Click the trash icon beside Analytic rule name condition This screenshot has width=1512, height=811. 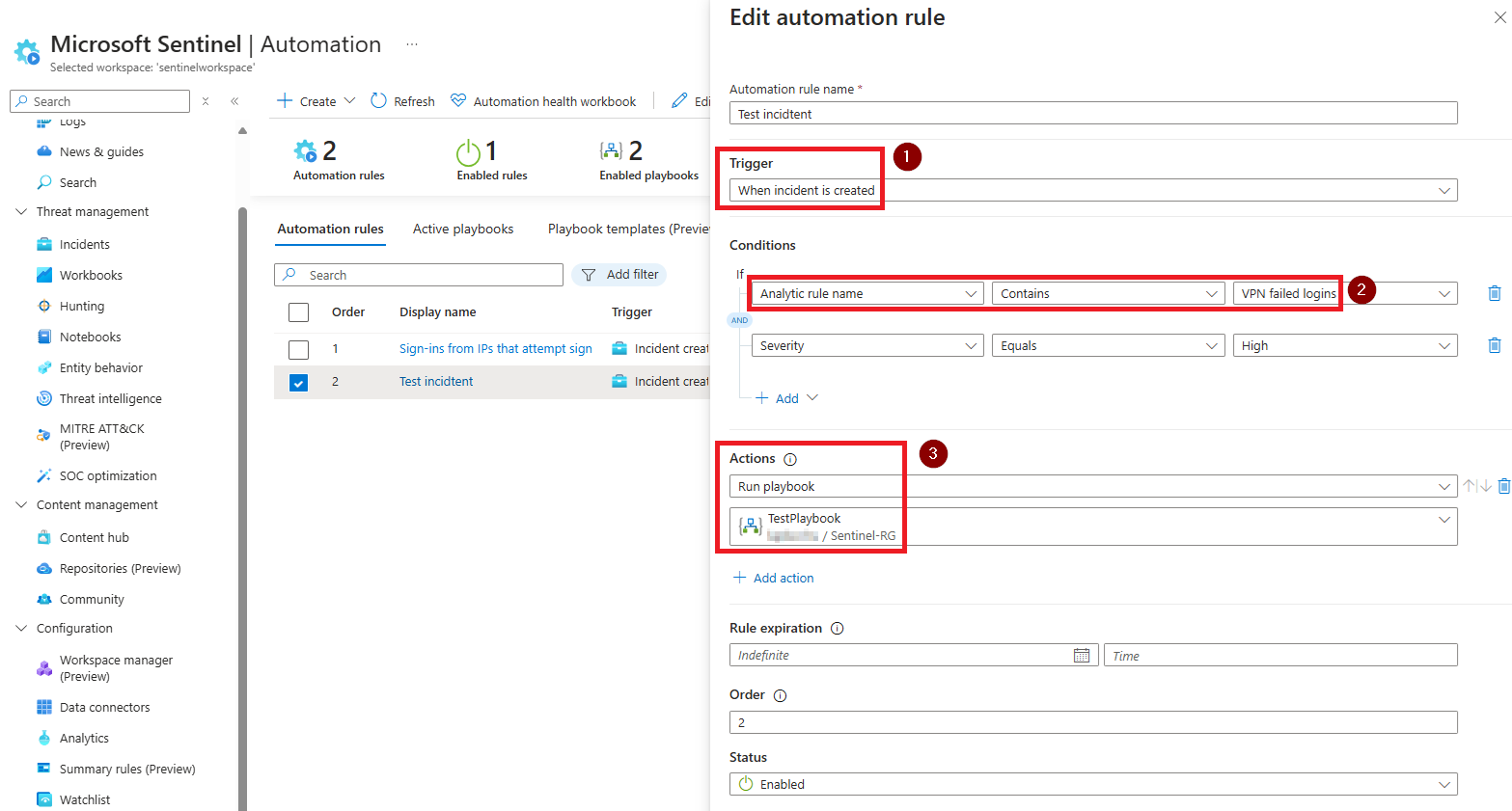tap(1494, 293)
